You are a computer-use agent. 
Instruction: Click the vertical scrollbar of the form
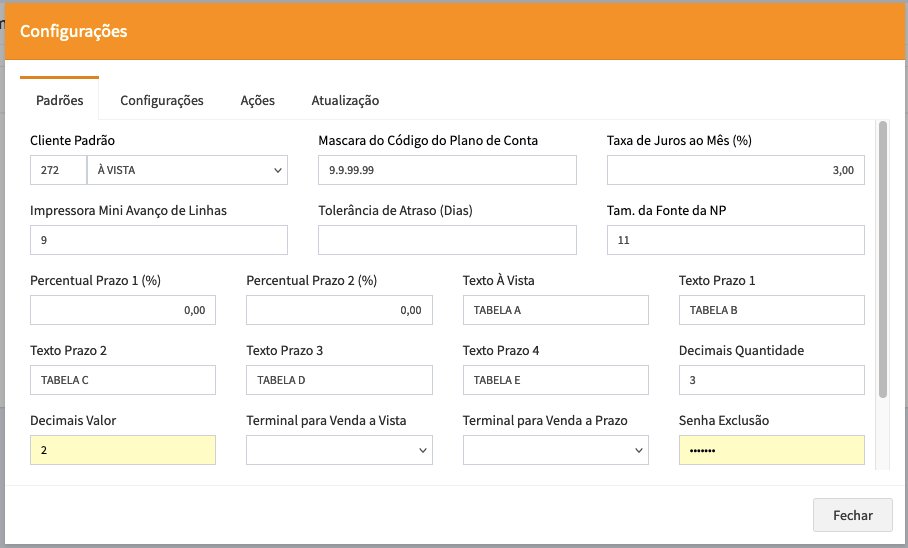point(882,260)
